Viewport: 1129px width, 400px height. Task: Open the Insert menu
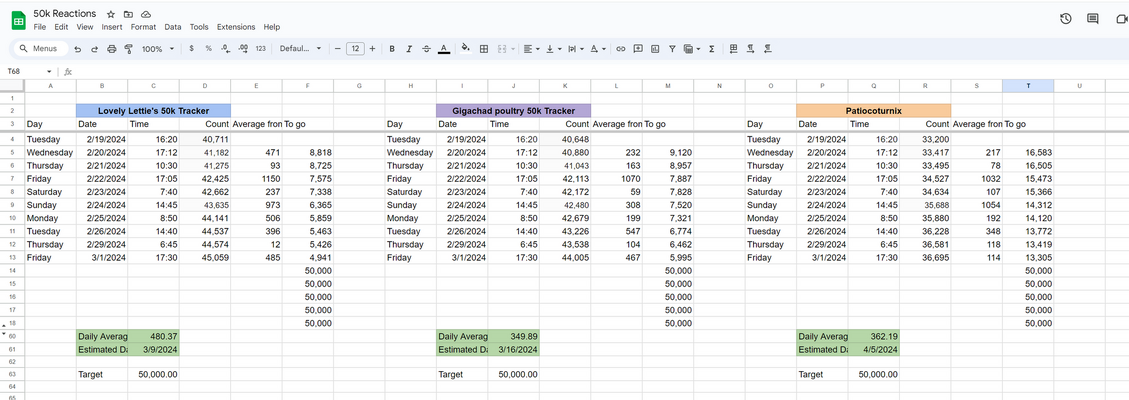(x=112, y=27)
